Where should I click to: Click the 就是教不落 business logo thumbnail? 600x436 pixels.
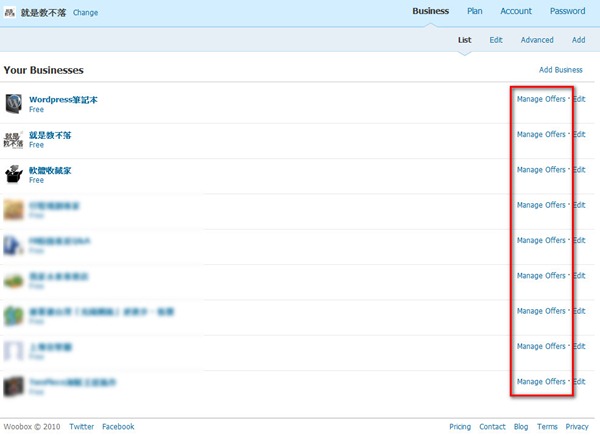14,138
